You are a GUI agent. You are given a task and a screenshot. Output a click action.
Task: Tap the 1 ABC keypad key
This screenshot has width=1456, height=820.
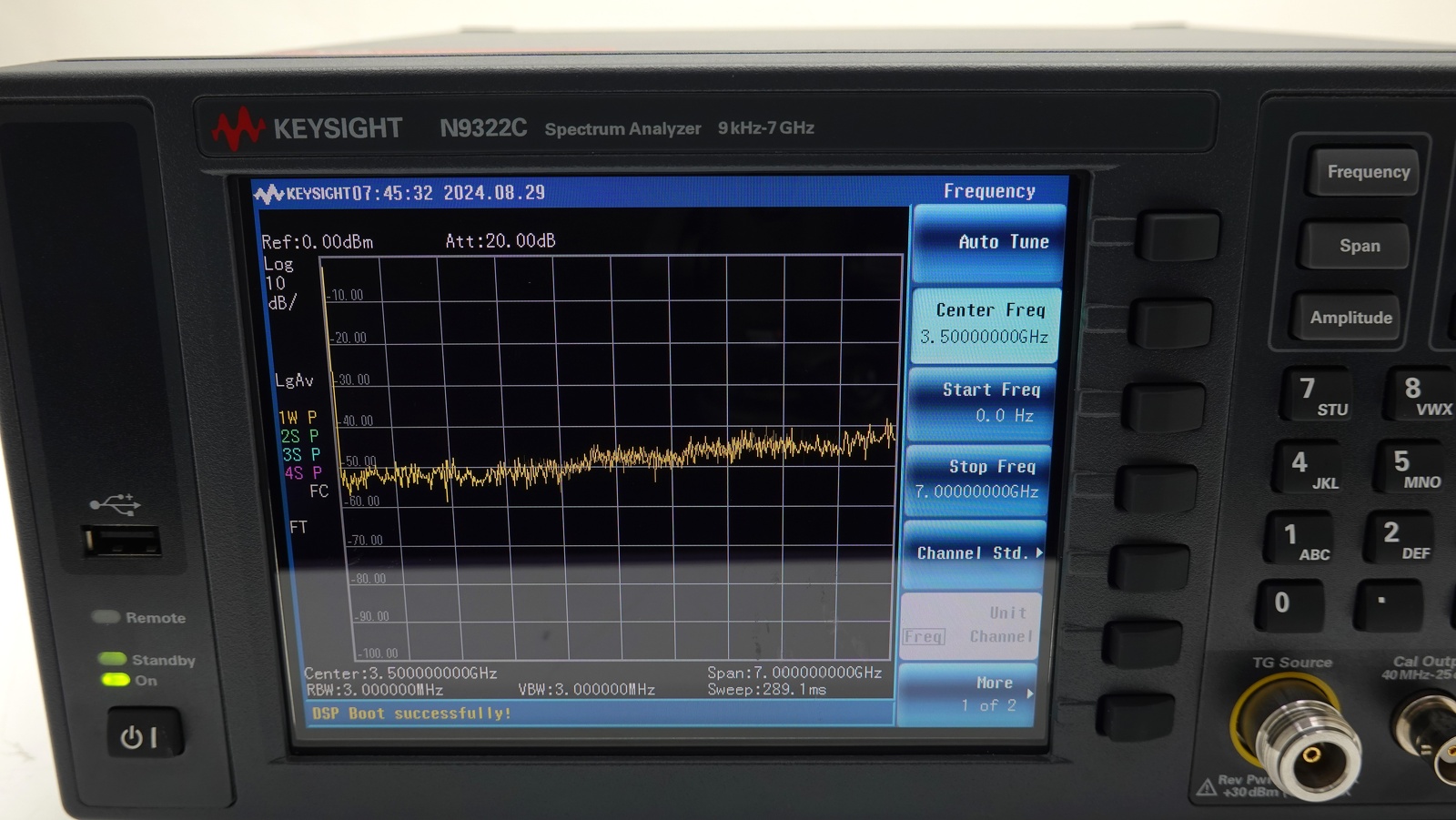[1301, 538]
